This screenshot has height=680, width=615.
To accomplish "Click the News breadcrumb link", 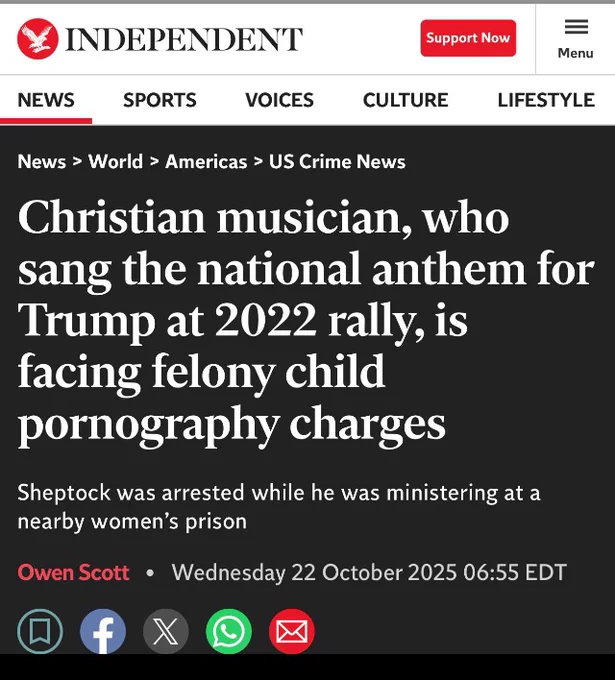I will pos(41,162).
